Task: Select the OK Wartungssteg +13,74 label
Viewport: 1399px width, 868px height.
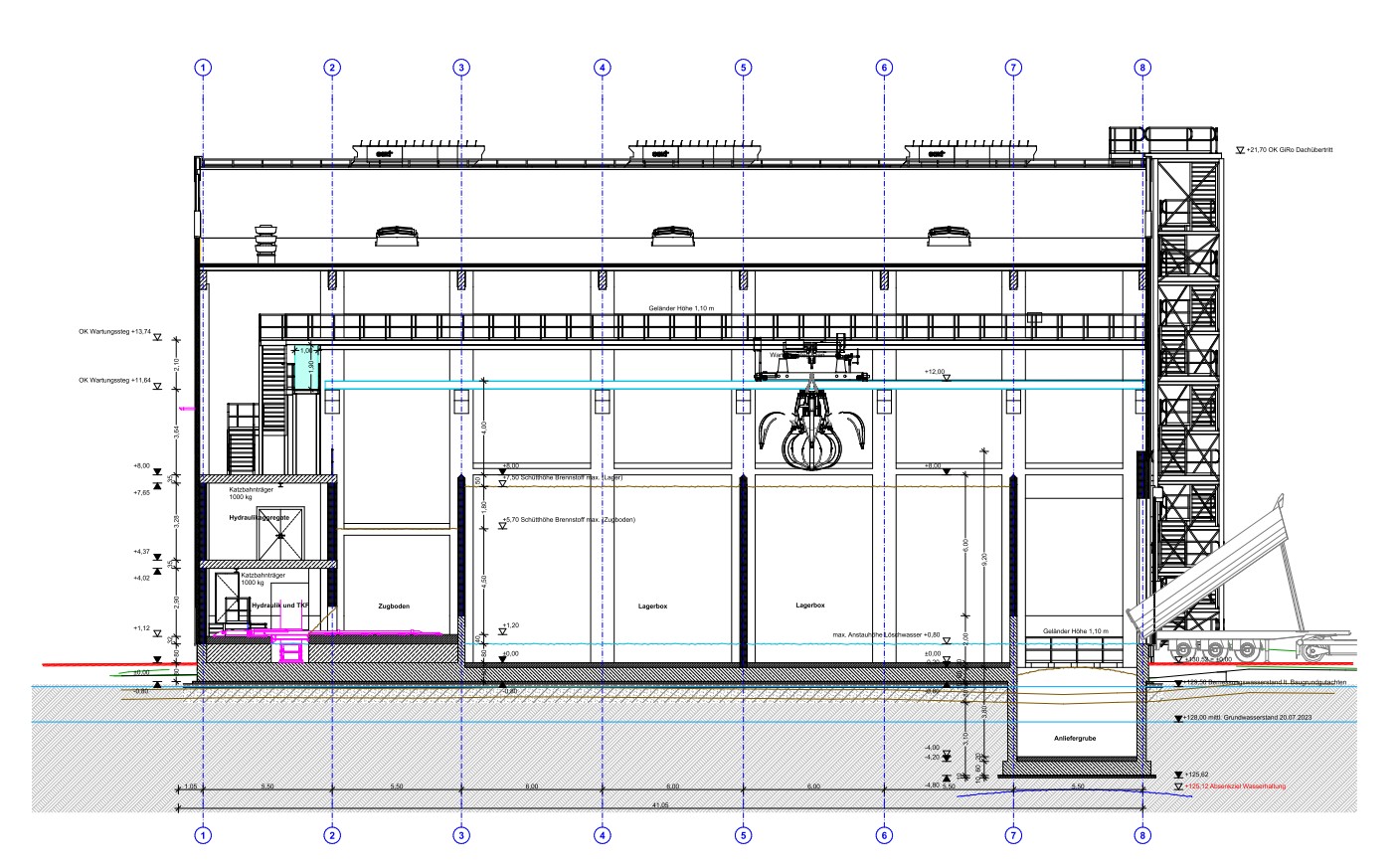Action: point(114,333)
